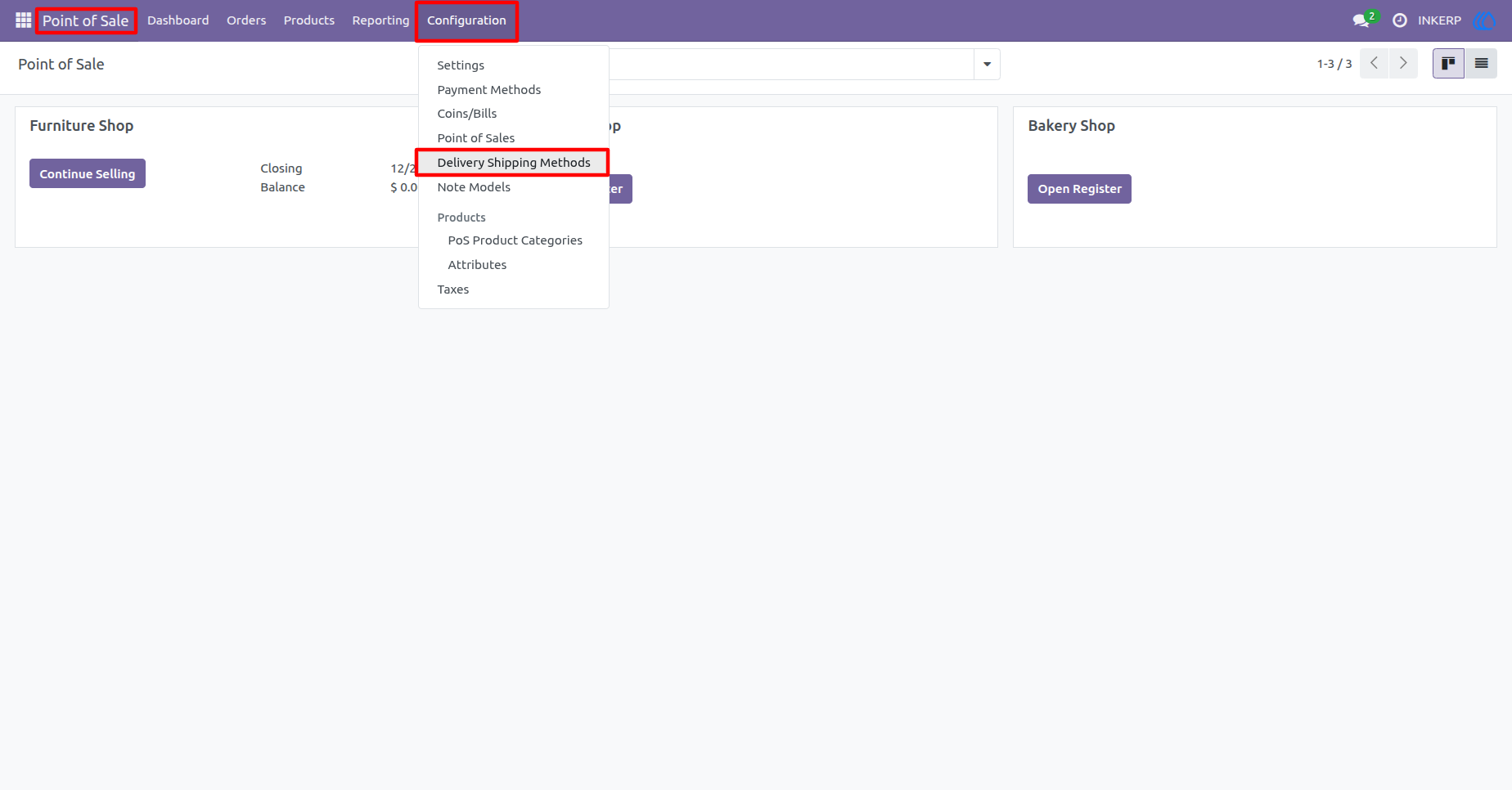The width and height of the screenshot is (1512, 790).
Task: Open the apps grid menu icon
Action: point(23,20)
